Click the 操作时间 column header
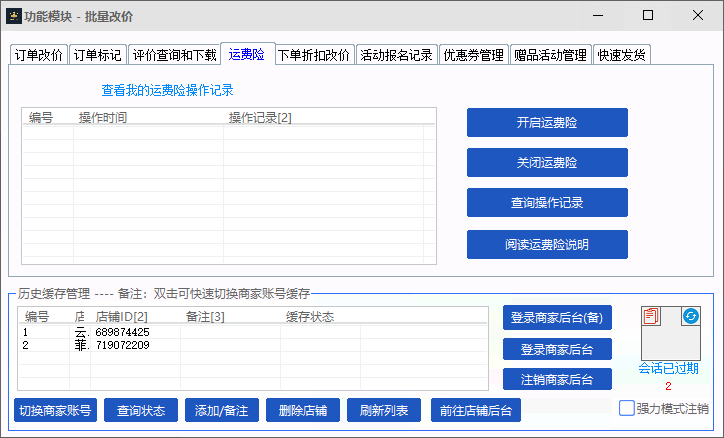The height and width of the screenshot is (438, 724). point(103,118)
